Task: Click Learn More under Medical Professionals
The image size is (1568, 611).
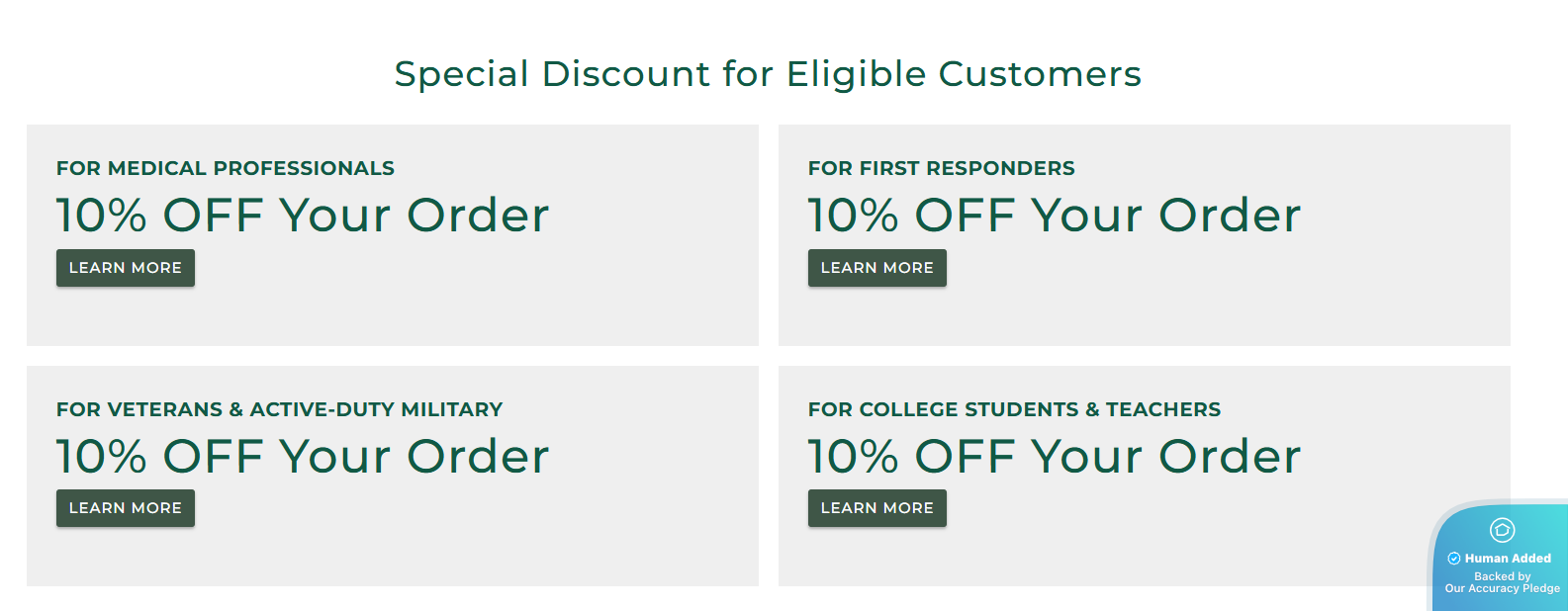Action: [x=126, y=268]
